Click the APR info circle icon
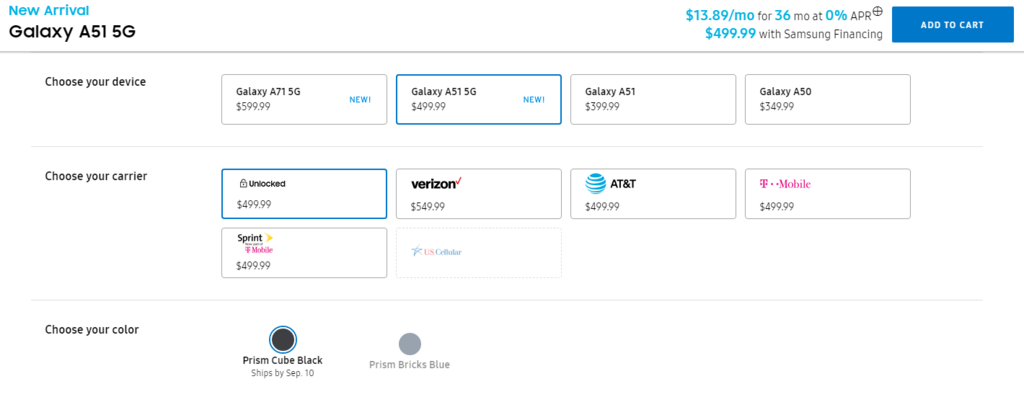Image resolution: width=1024 pixels, height=397 pixels. 878,11
